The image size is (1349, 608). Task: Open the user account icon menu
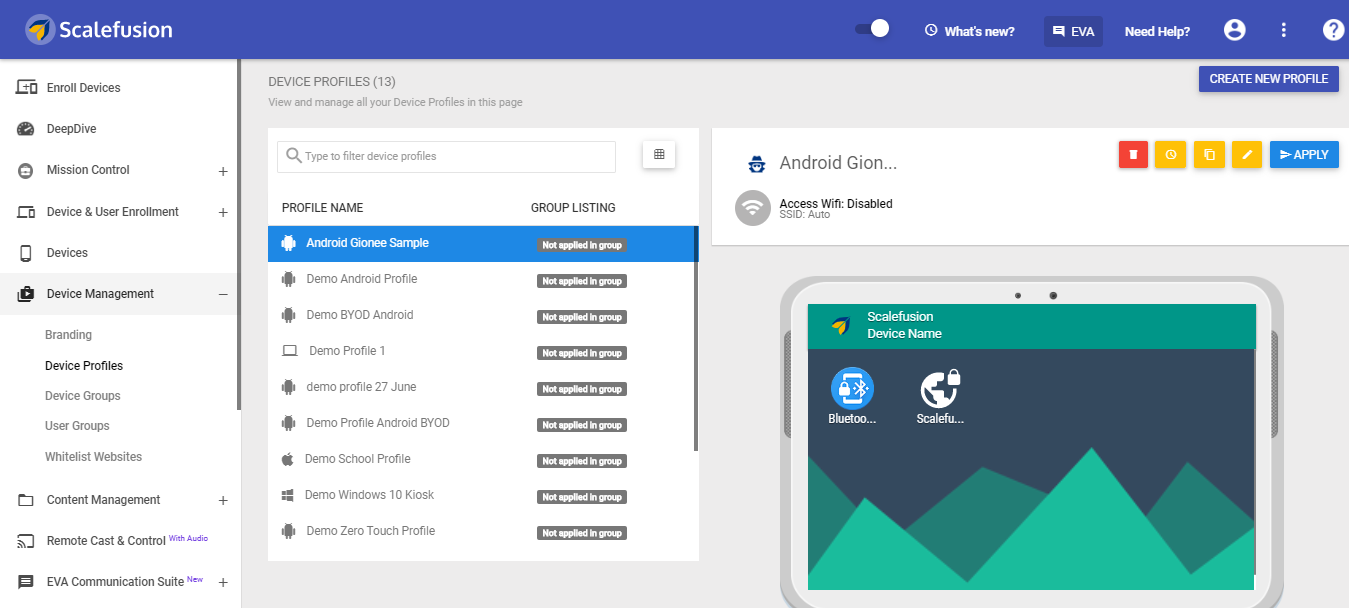tap(1235, 30)
